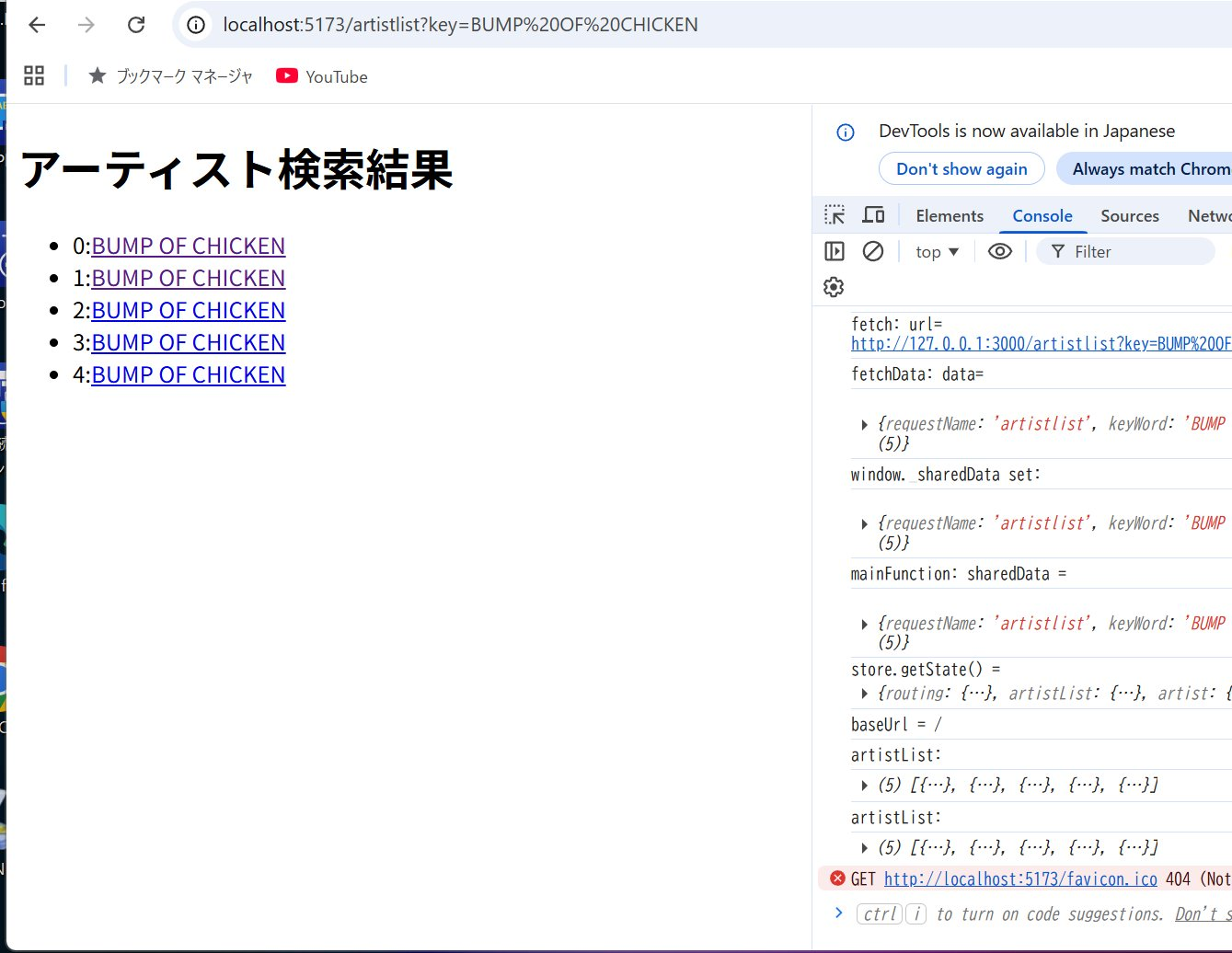Open artist link number 2 BUMP OF CHICKEN
Viewport: 1232px width, 953px height.
click(x=188, y=310)
